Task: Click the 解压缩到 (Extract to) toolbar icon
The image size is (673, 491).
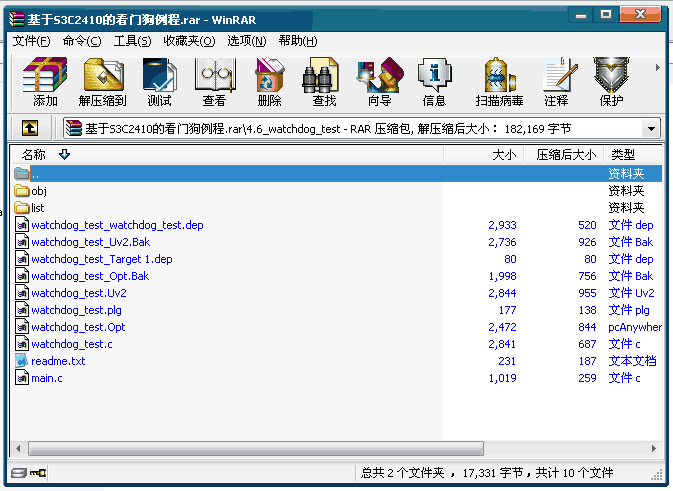Action: pos(103,75)
